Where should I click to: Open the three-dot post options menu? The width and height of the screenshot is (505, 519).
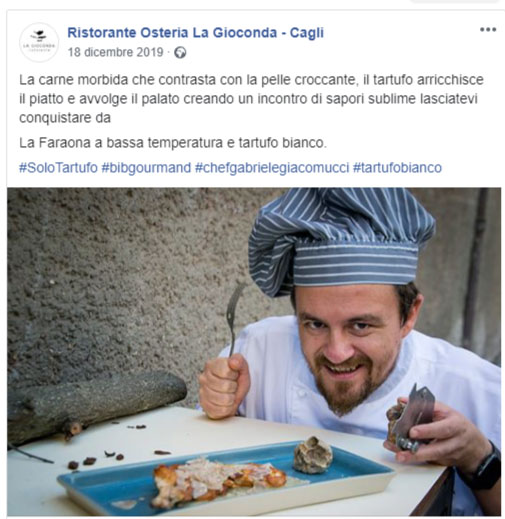point(488,30)
